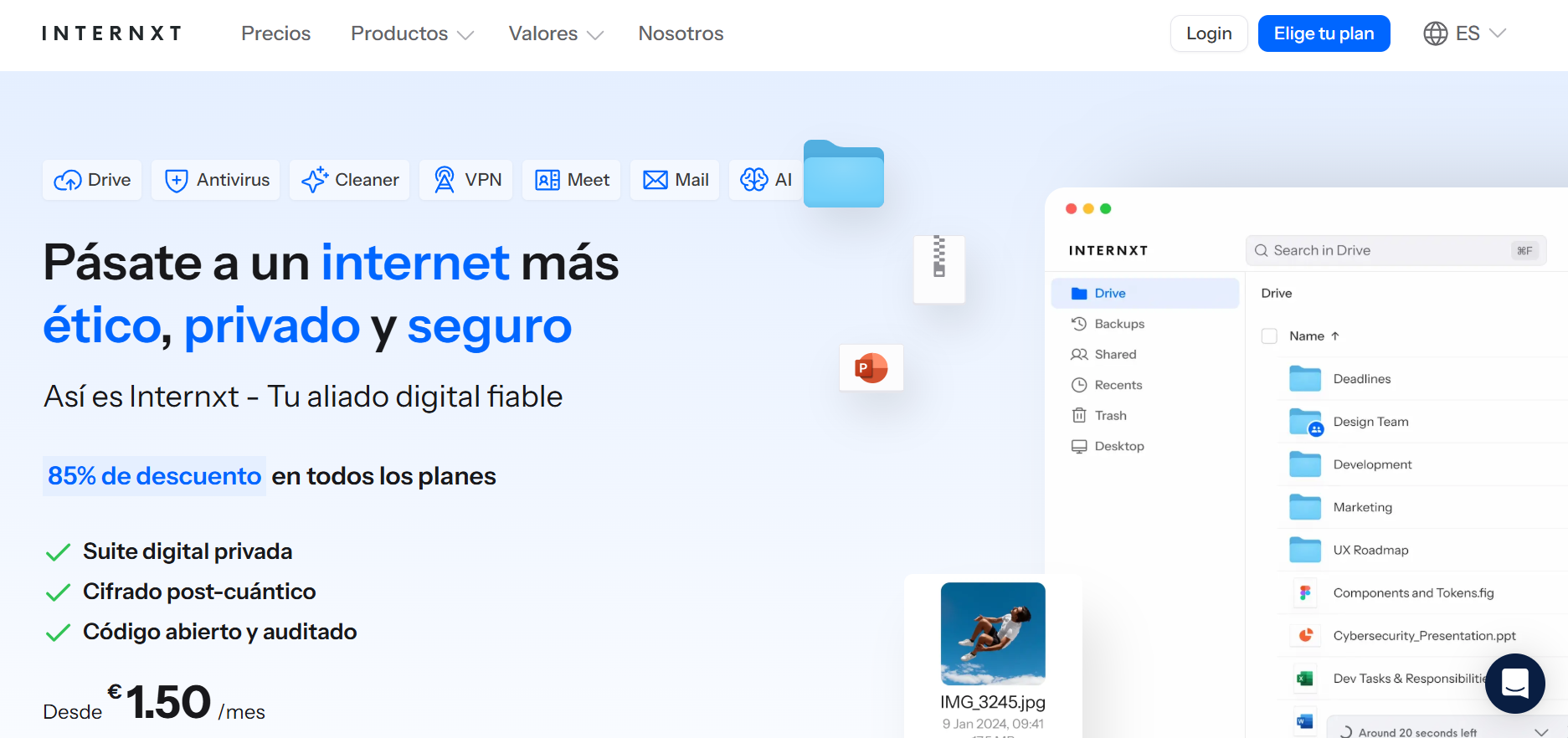Click the 85% de descuento badge
This screenshot has width=1568, height=738.
(x=154, y=476)
